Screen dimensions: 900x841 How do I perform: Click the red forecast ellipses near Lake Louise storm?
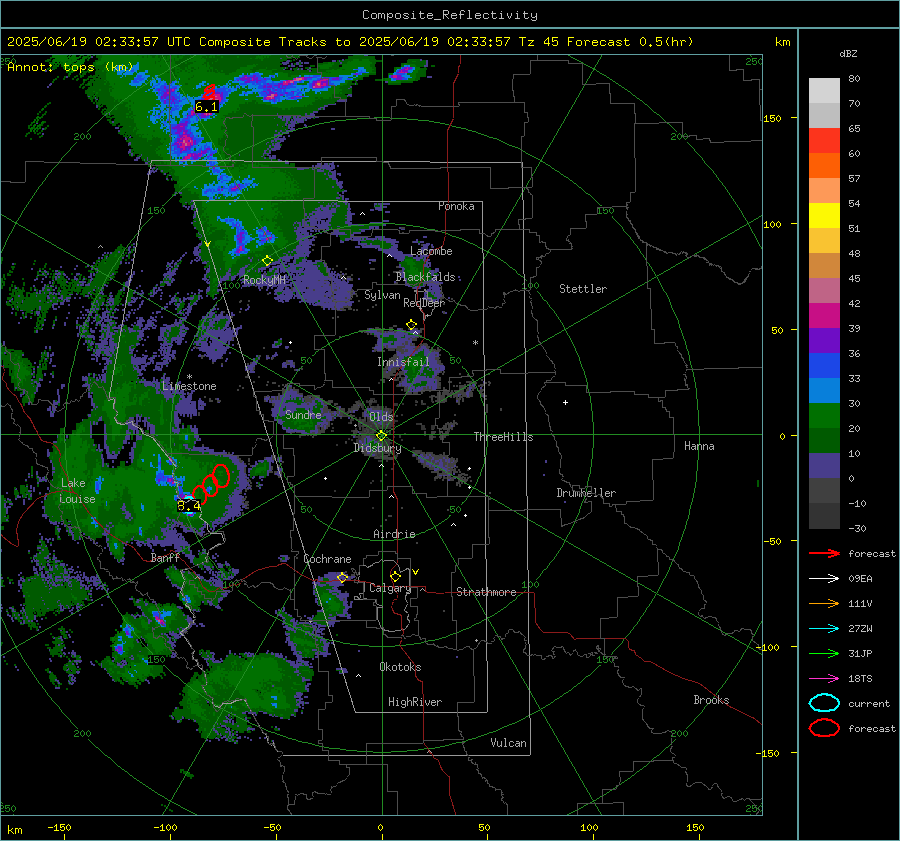[211, 483]
